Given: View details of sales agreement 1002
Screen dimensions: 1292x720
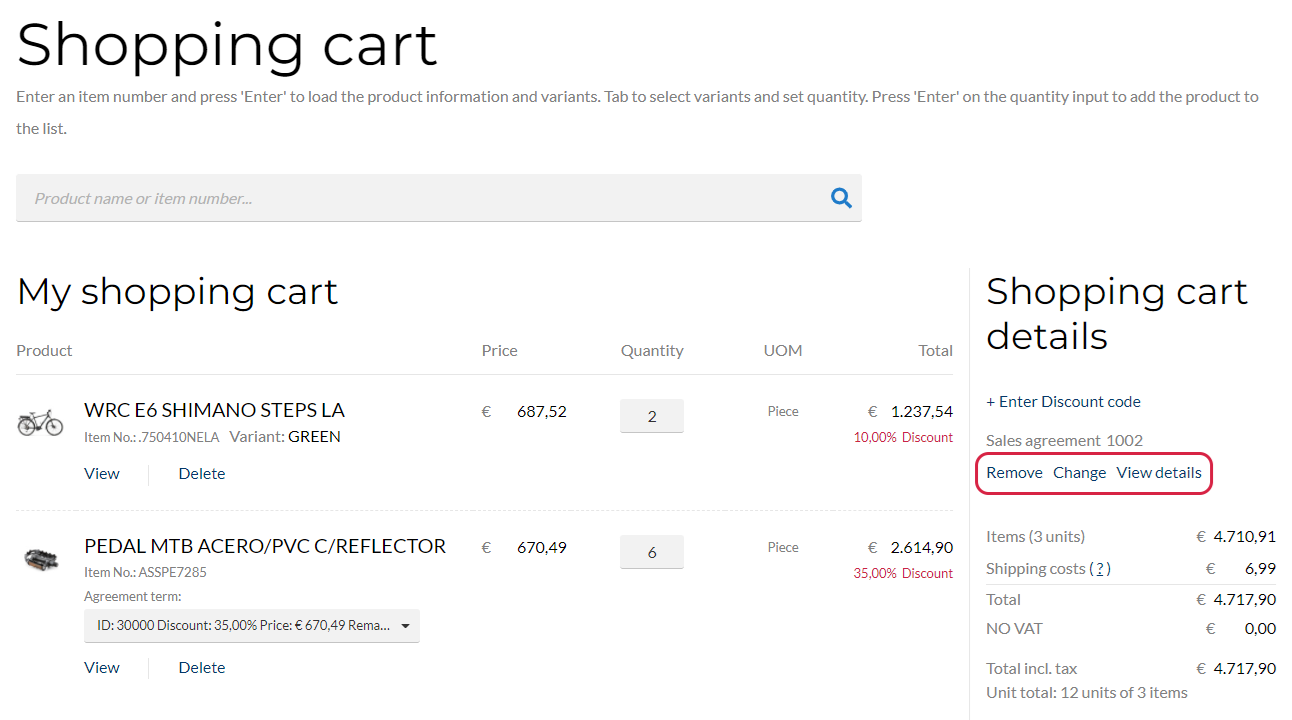Looking at the screenshot, I should (1159, 473).
